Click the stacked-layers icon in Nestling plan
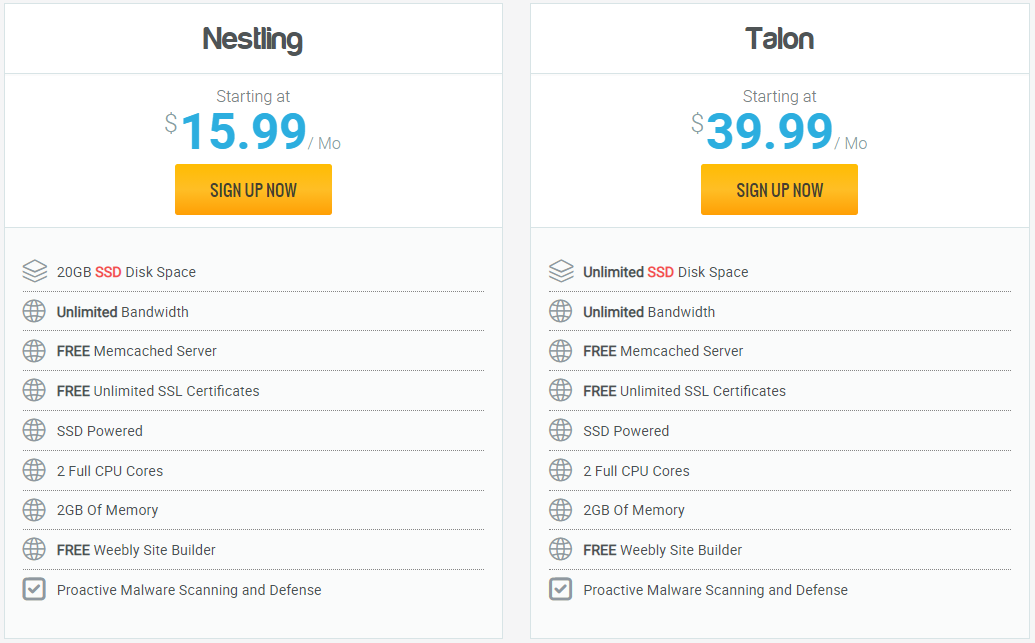This screenshot has width=1035, height=643. click(35, 271)
